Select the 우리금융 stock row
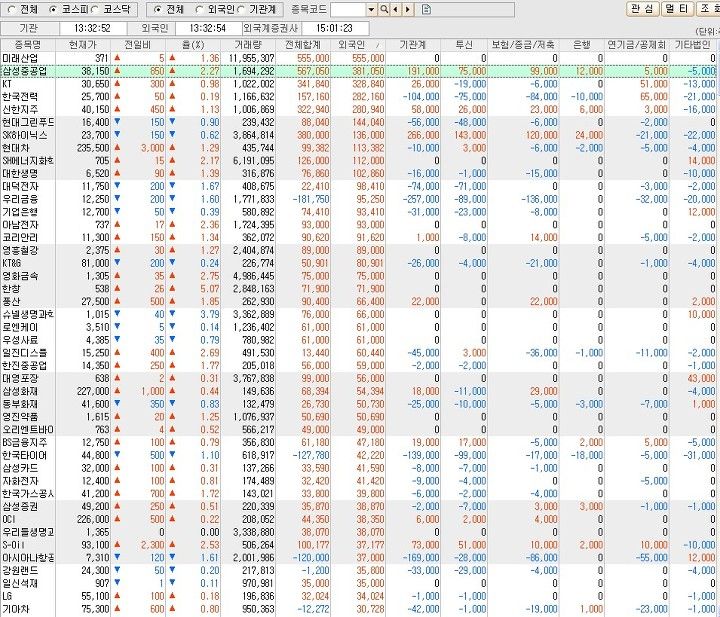Viewport: 720px width, 617px height. [x=358, y=199]
